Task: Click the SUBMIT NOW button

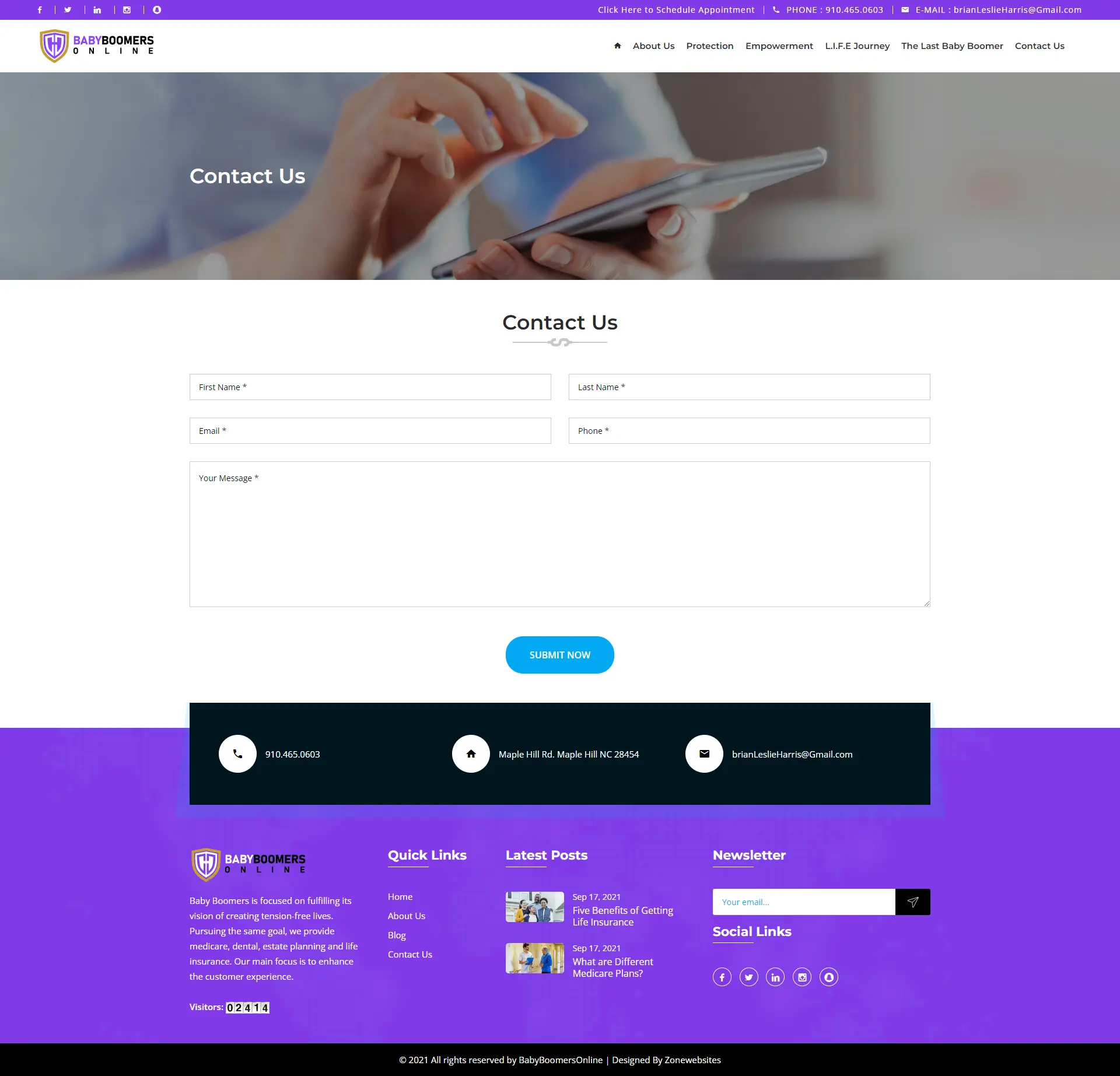Action: 559,655
